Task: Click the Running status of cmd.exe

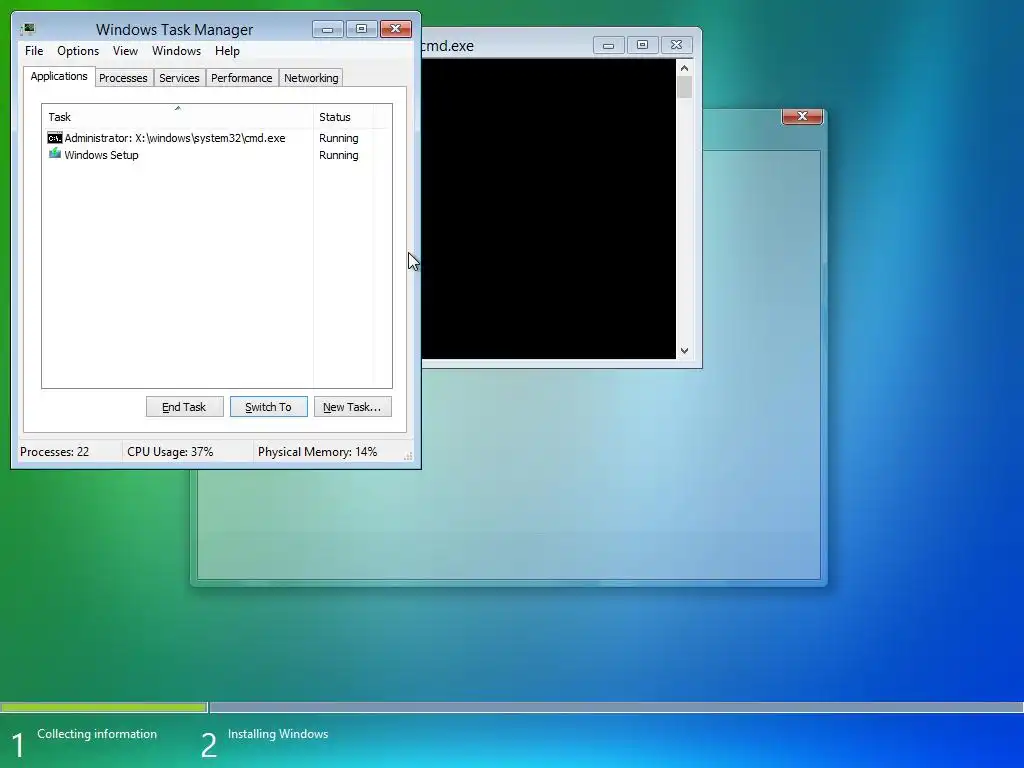Action: (338, 138)
